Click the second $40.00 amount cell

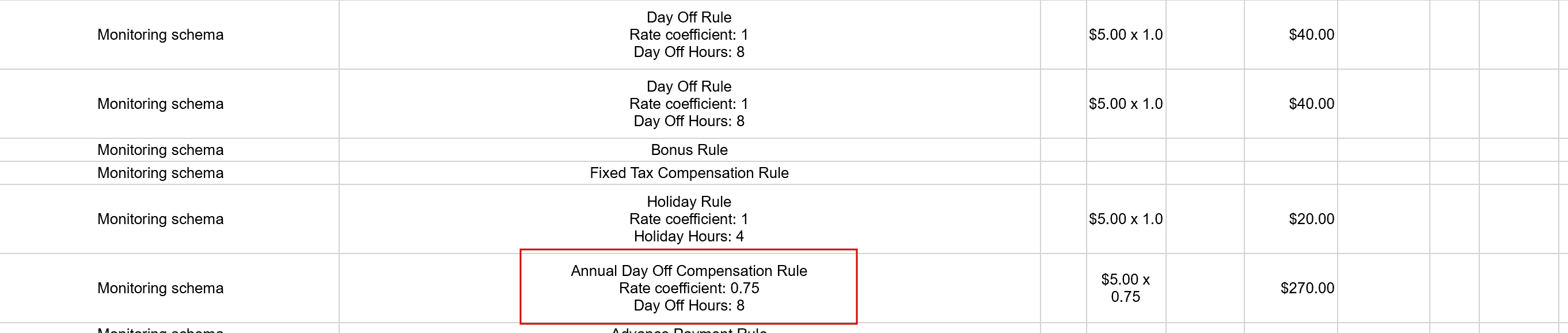pos(1311,104)
